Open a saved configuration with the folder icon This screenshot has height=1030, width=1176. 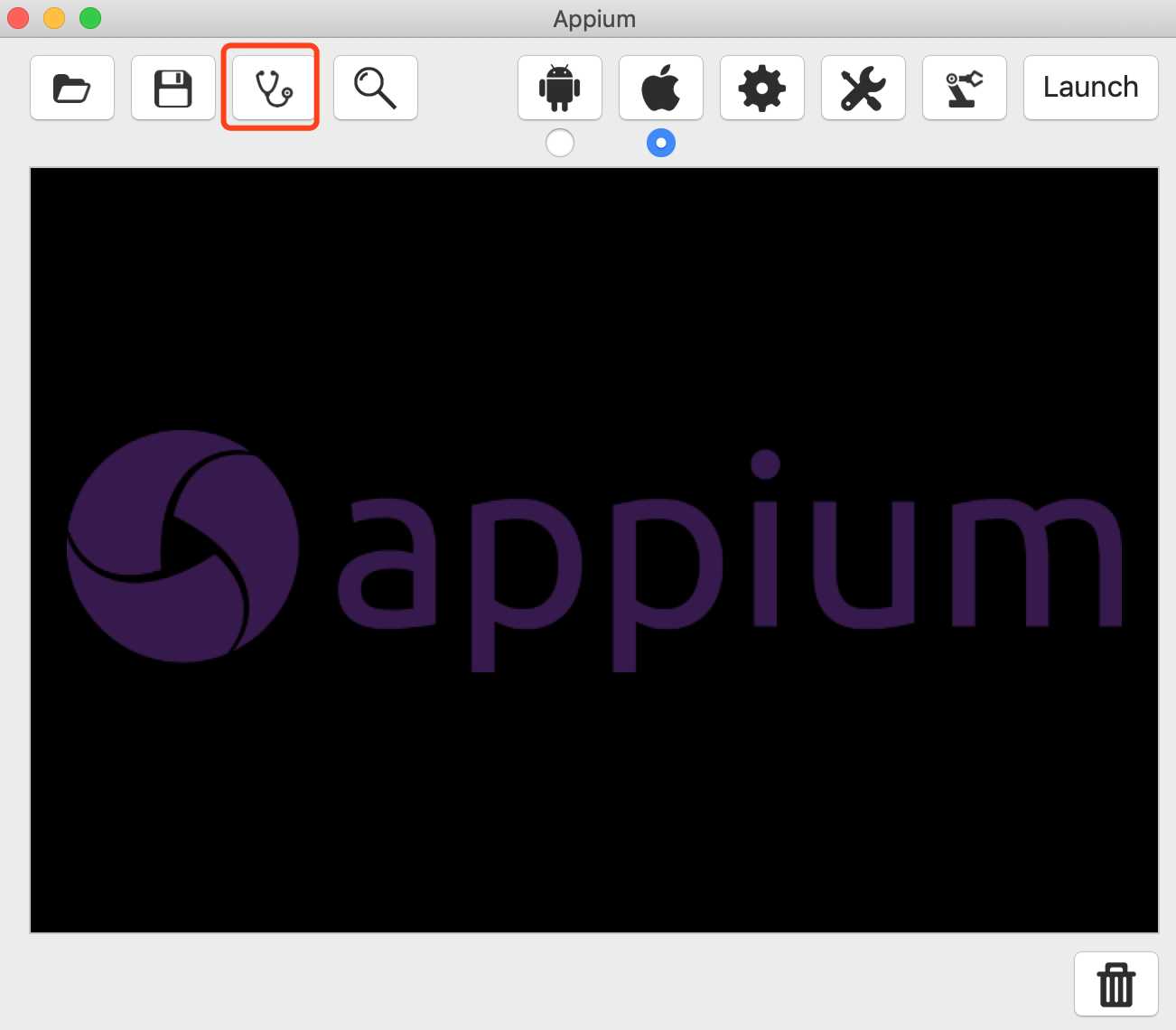[72, 88]
